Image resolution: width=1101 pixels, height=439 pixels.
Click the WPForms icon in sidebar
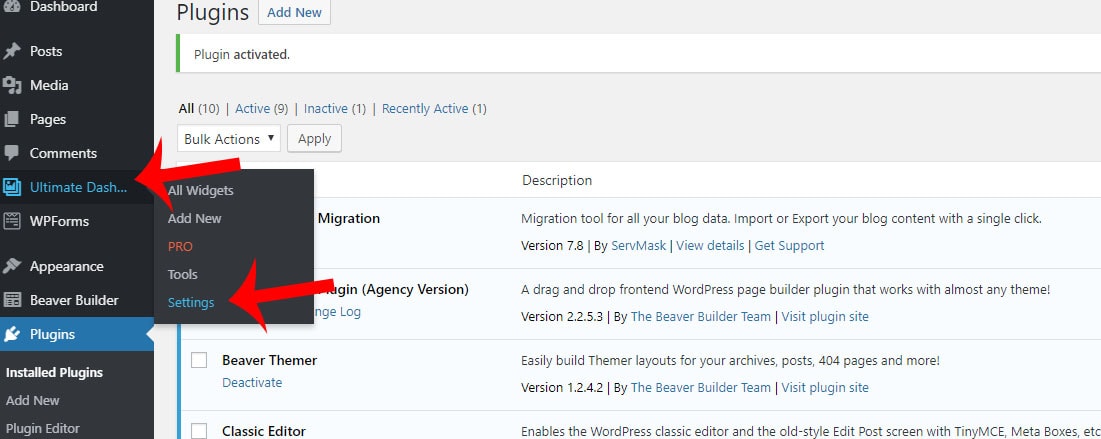point(12,221)
